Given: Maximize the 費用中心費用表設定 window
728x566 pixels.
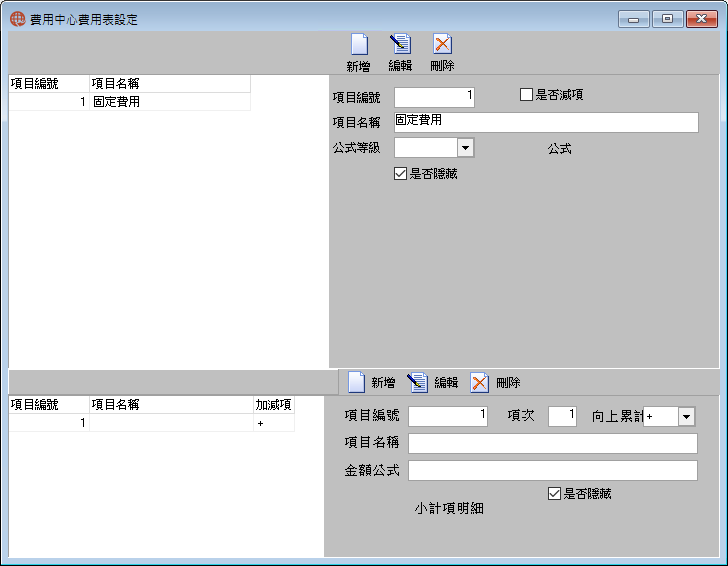Looking at the screenshot, I should point(668,19).
